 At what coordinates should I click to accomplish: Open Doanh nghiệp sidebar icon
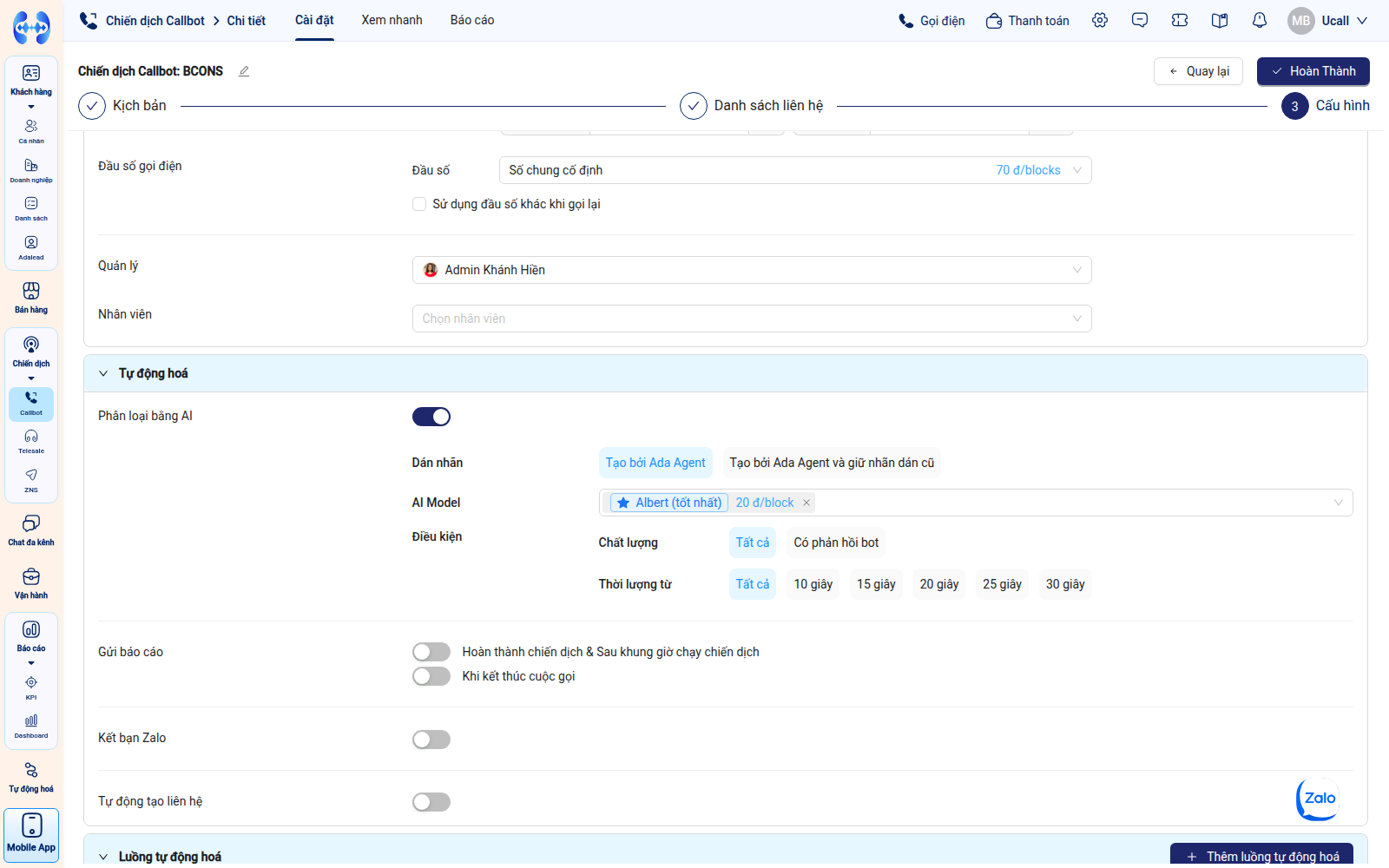click(x=31, y=170)
